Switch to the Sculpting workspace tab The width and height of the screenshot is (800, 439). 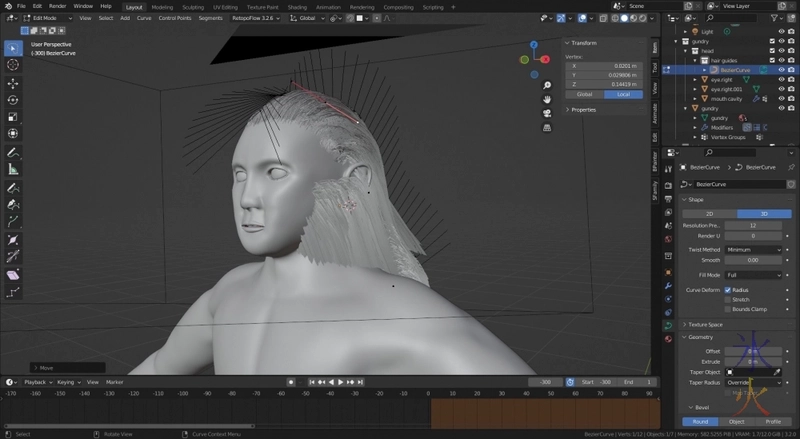(192, 6)
